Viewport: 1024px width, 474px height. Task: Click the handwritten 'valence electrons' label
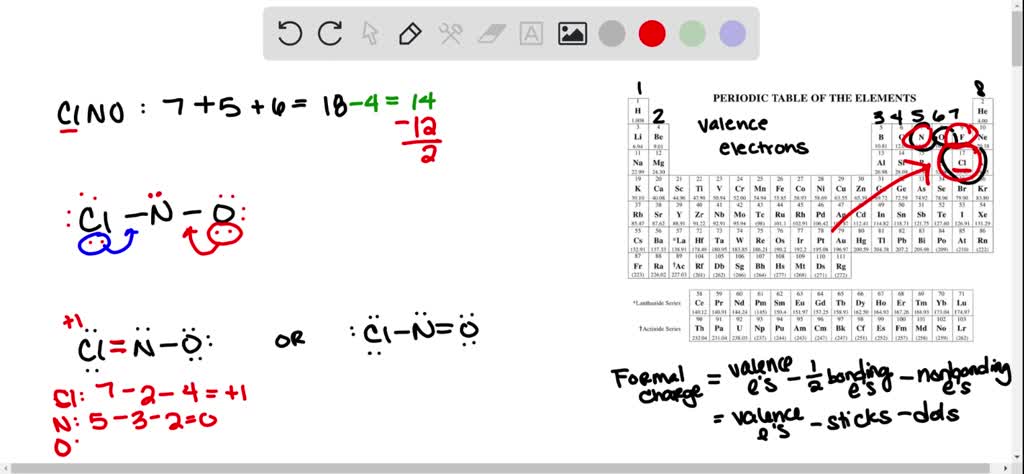click(x=754, y=136)
